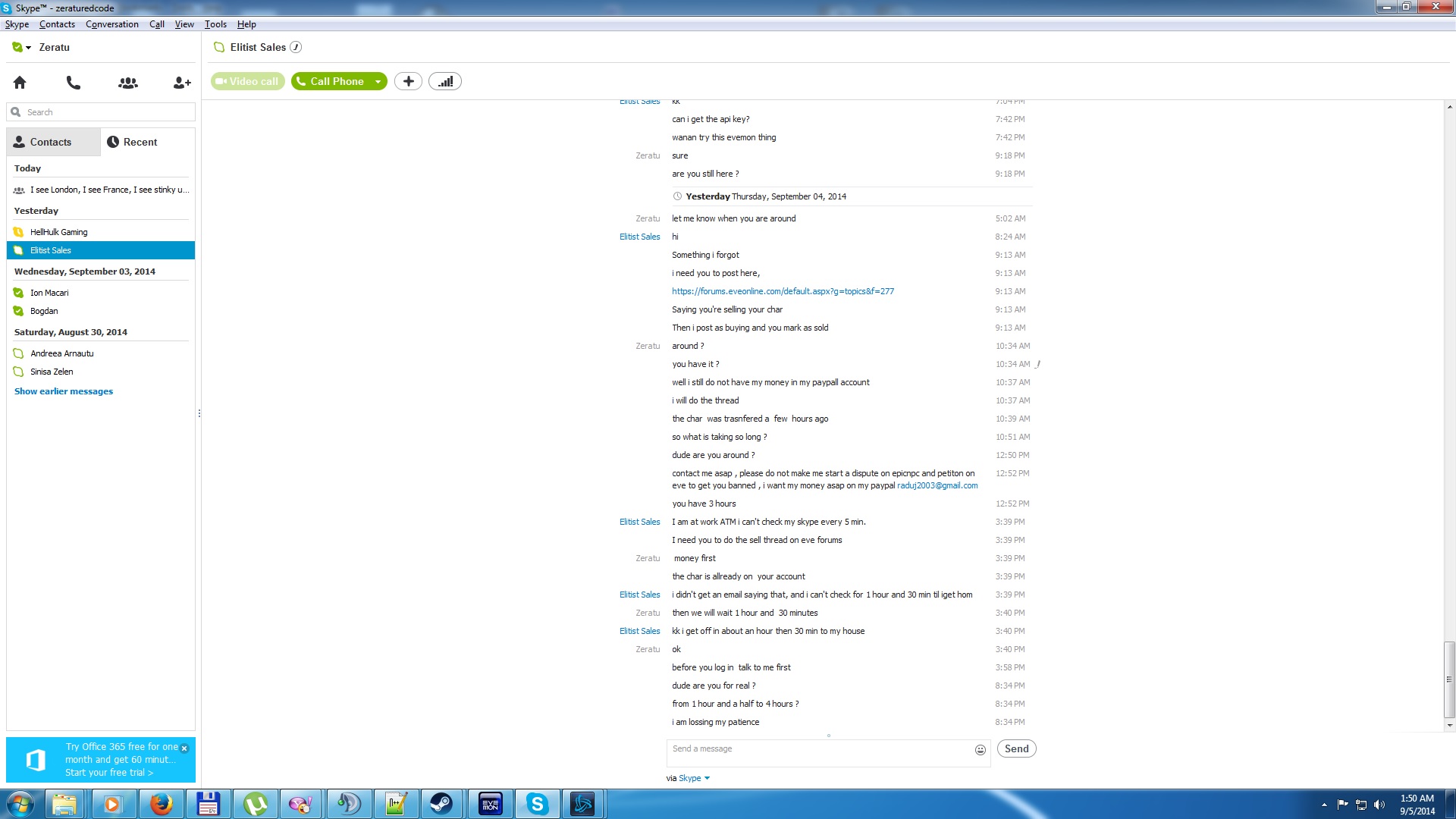The height and width of the screenshot is (819, 1456).
Task: Click the volume speaker tray icon
Action: tap(1379, 805)
